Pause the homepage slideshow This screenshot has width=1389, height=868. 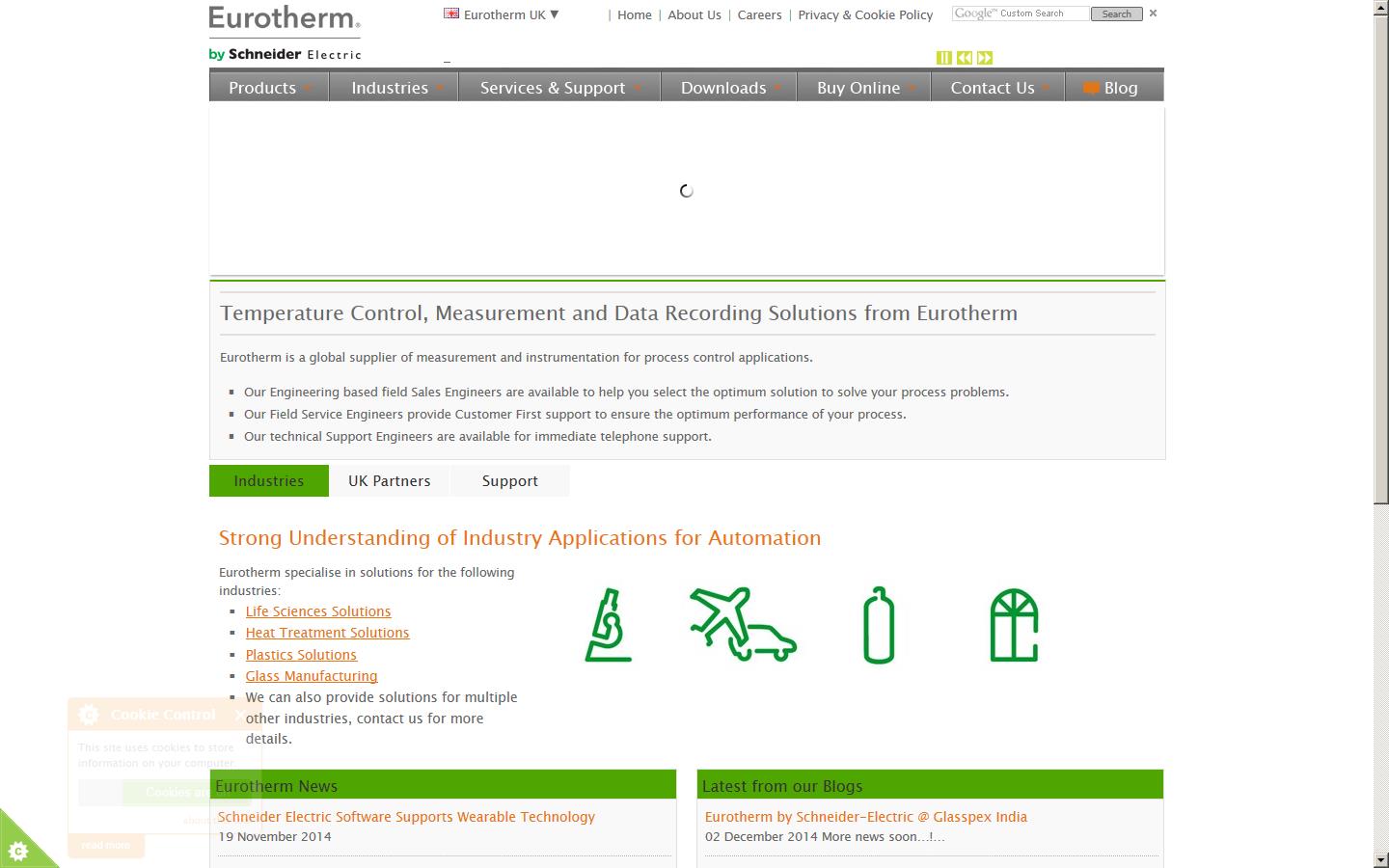pos(944,58)
